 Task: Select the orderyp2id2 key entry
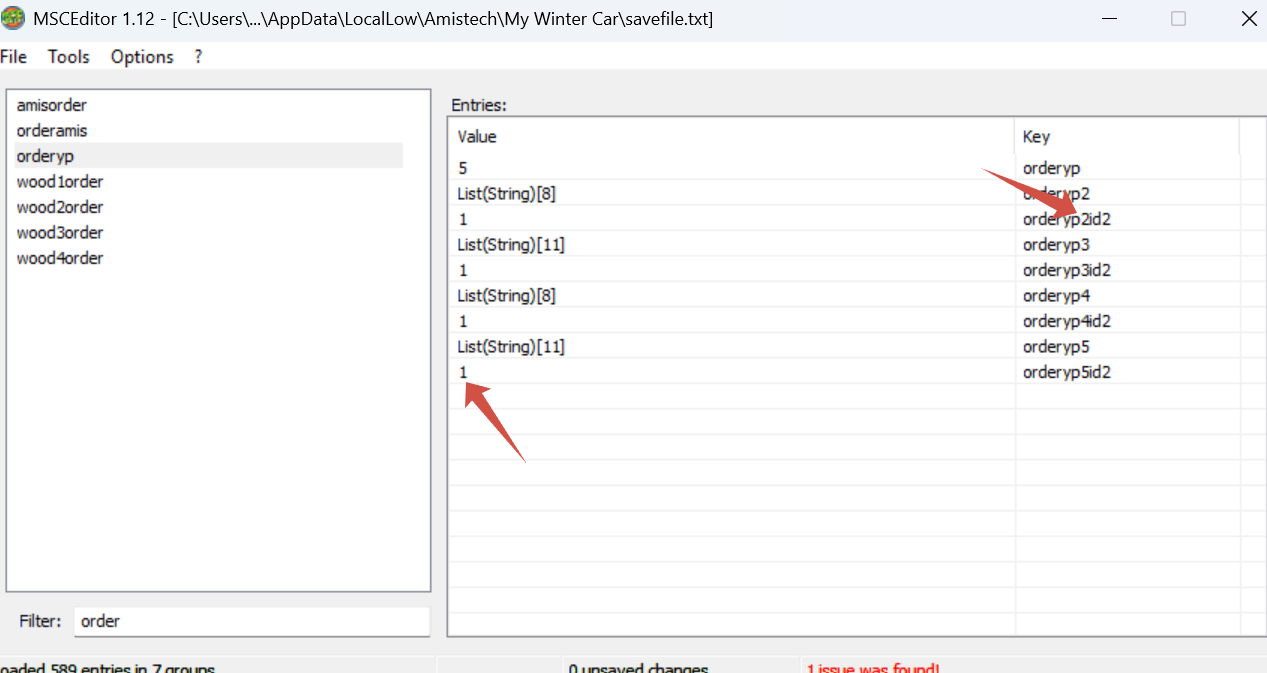(1067, 219)
